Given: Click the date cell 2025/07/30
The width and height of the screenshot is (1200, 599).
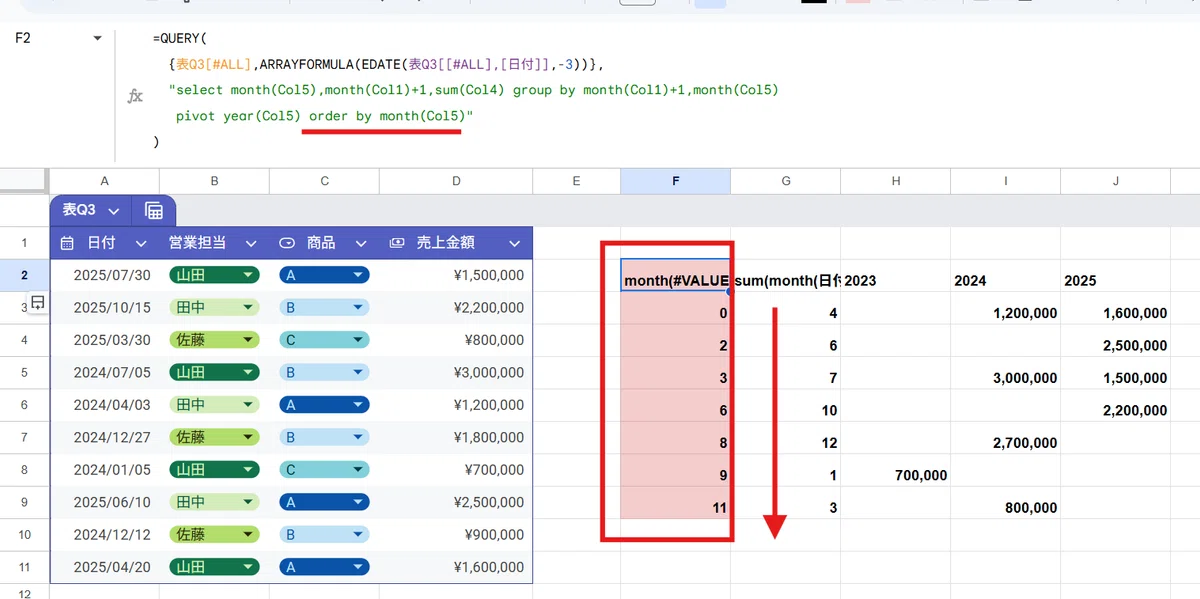Looking at the screenshot, I should click(x=104, y=275).
